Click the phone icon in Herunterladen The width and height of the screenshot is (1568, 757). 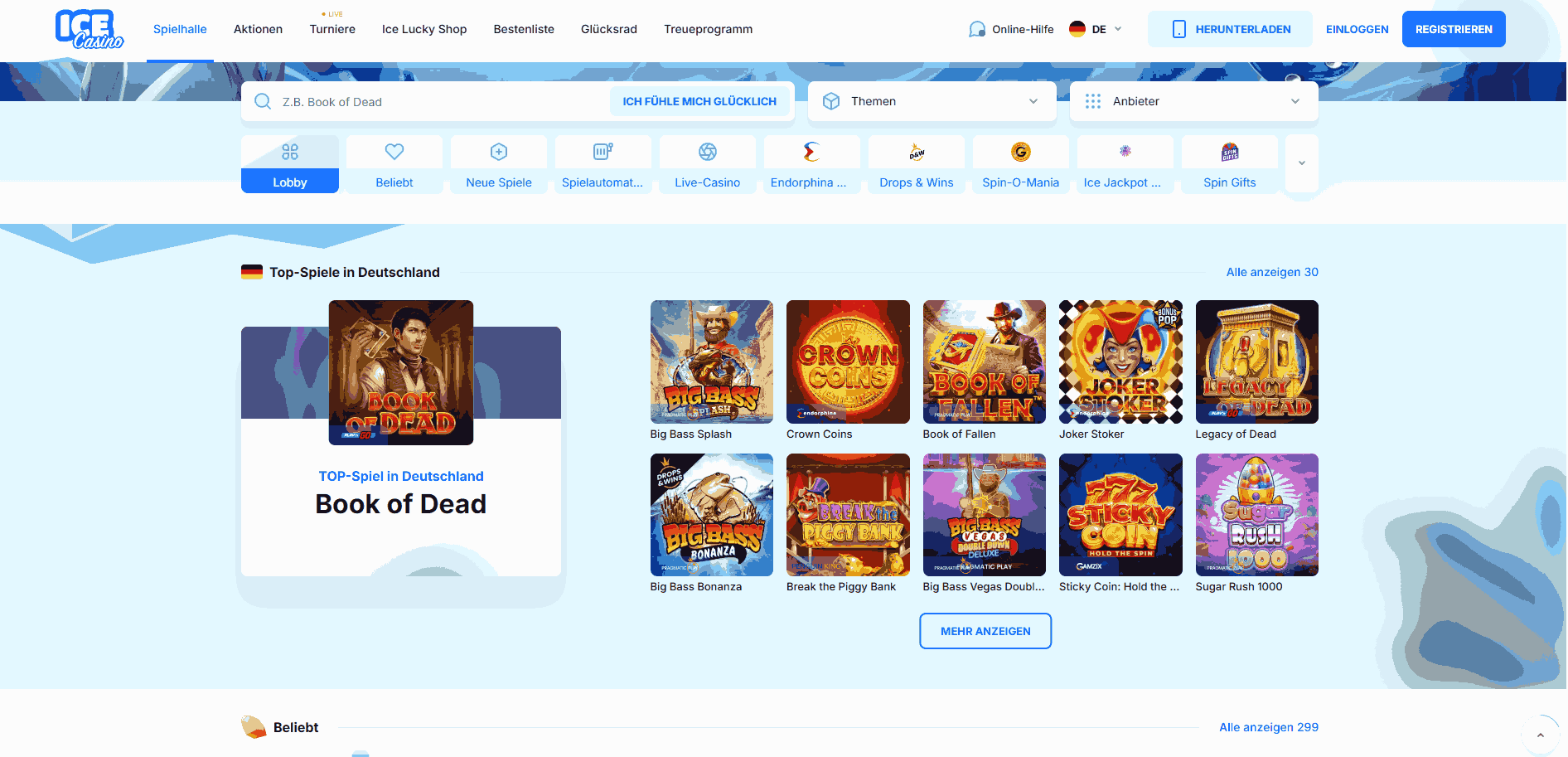click(1179, 29)
